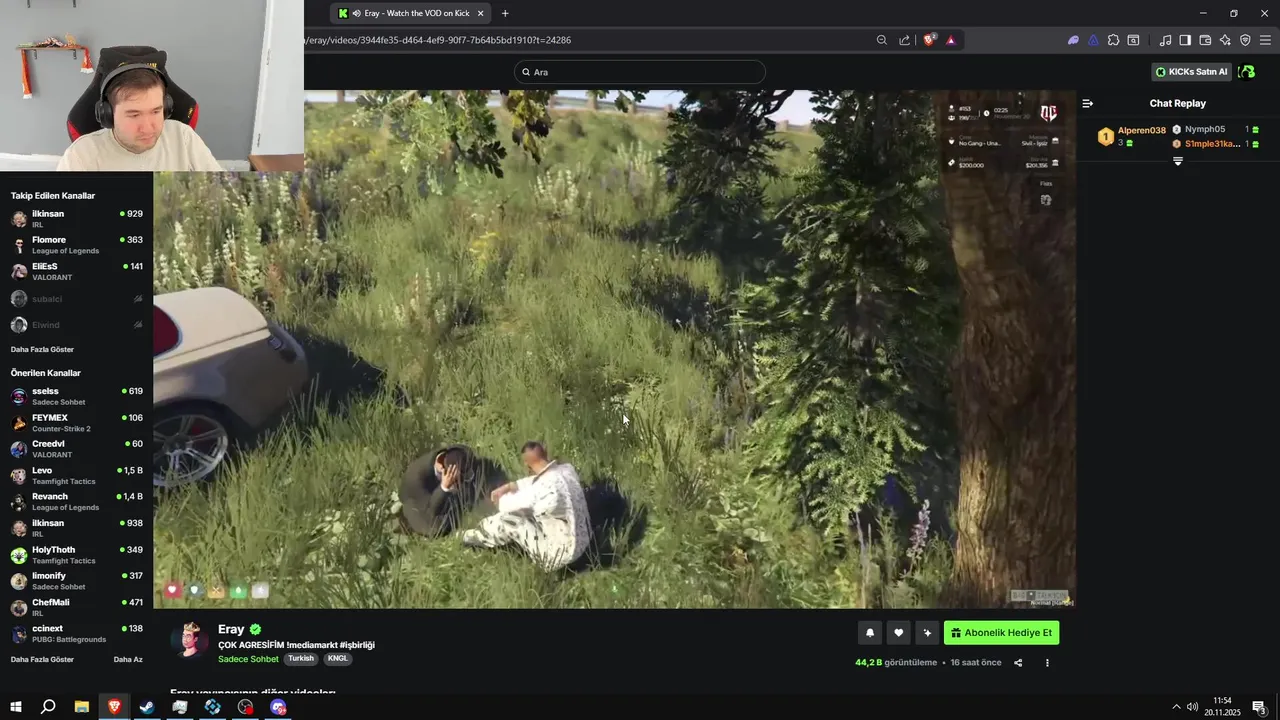Open the ccinext PUBG channel
Screen dimensions: 1280x720
point(77,634)
